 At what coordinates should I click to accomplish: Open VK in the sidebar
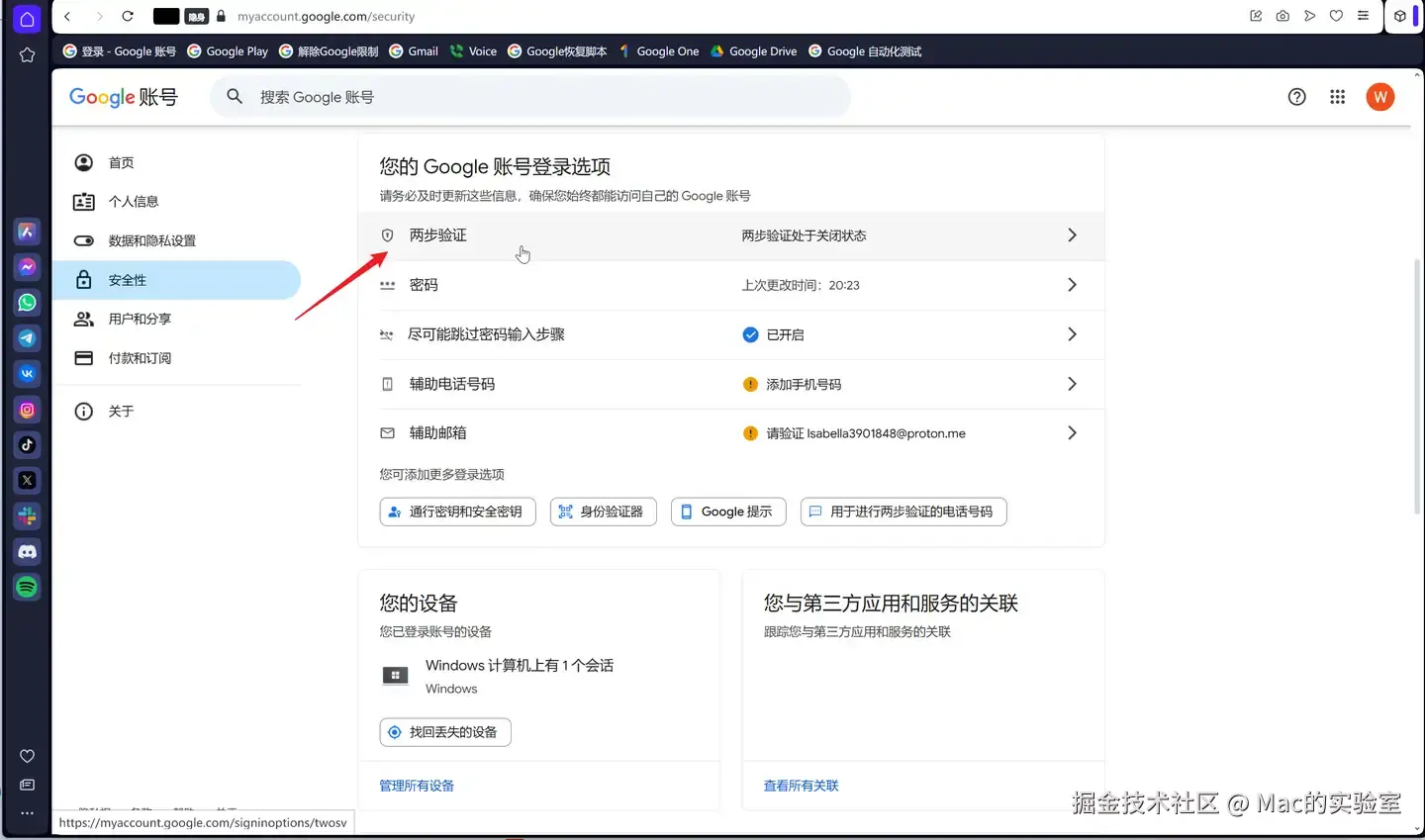coord(27,374)
